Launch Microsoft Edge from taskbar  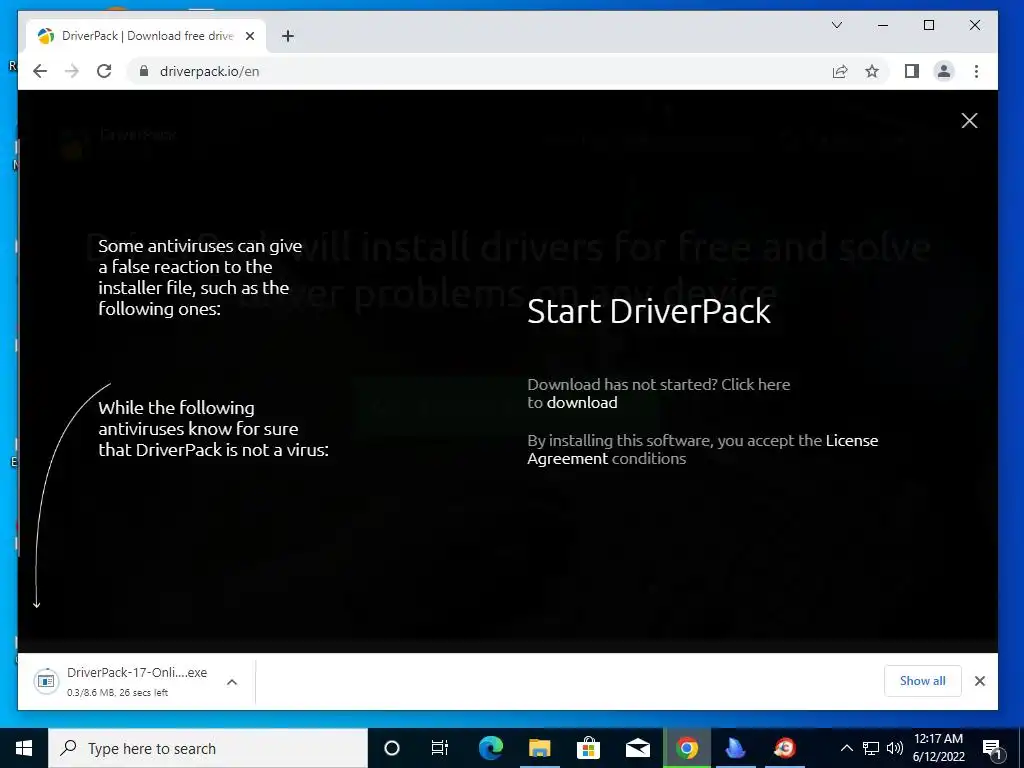(x=490, y=748)
